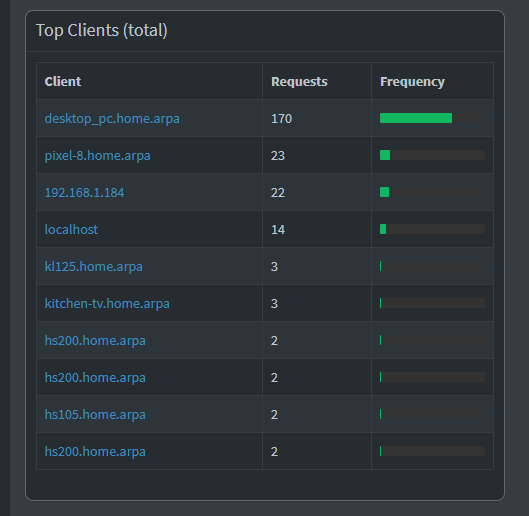Click the Top Clients (total) panel title
The image size is (529, 516).
pos(102,30)
